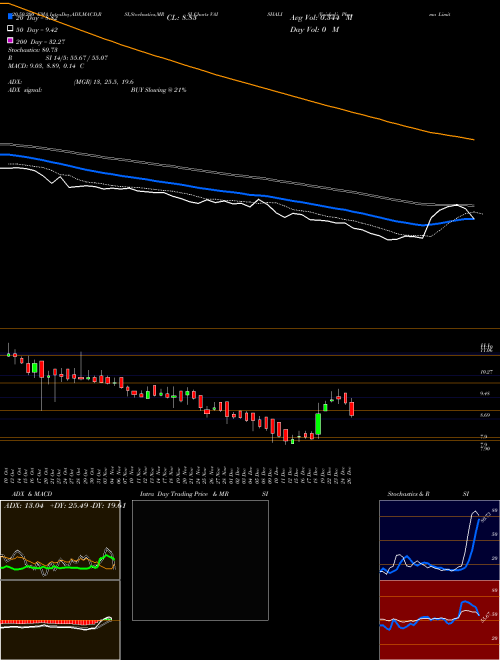
Task: Click the 'ADX & MACD' panel title
Action: click(32, 494)
